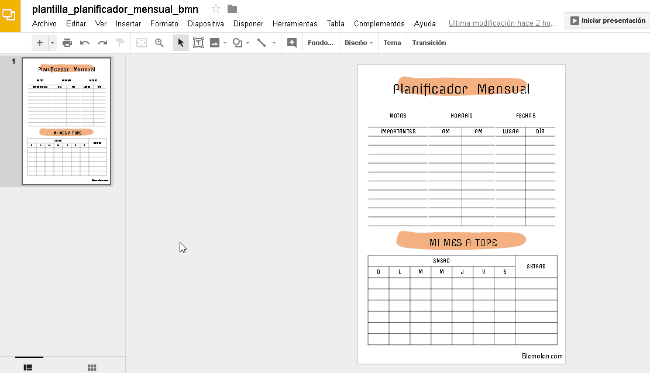Open the Editar menu
Image resolution: width=650 pixels, height=373 pixels.
pos(76,24)
